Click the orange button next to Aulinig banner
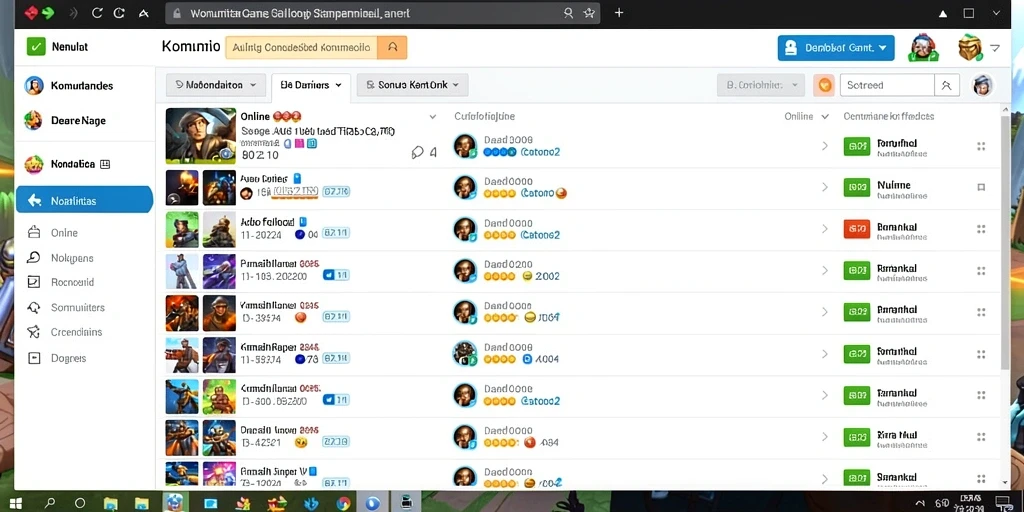 392,48
